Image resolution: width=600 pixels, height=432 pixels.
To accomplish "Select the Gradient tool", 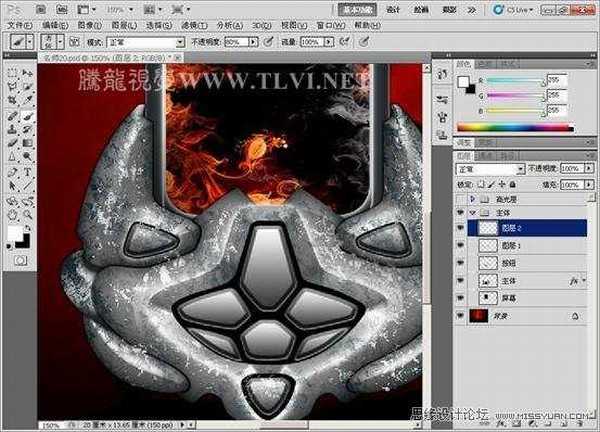I will pos(27,143).
